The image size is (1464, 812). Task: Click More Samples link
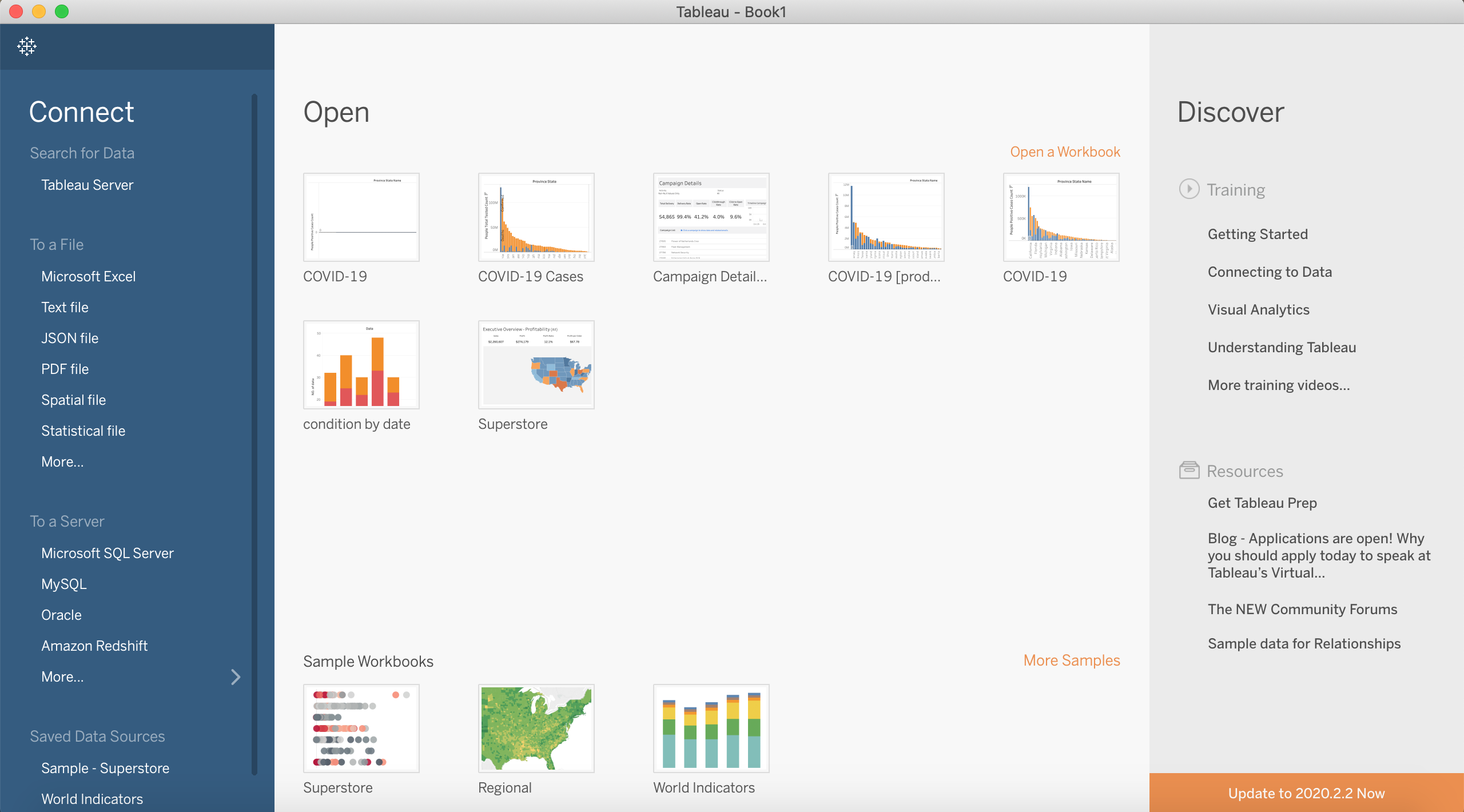coord(1072,660)
